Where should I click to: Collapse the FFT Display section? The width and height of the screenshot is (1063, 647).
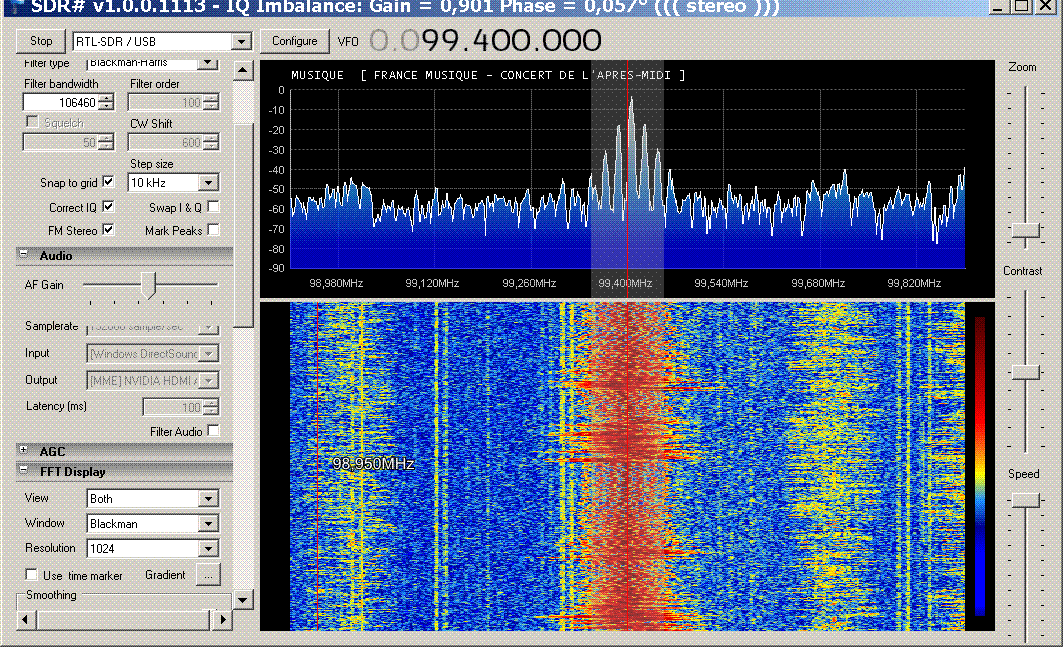coord(24,469)
